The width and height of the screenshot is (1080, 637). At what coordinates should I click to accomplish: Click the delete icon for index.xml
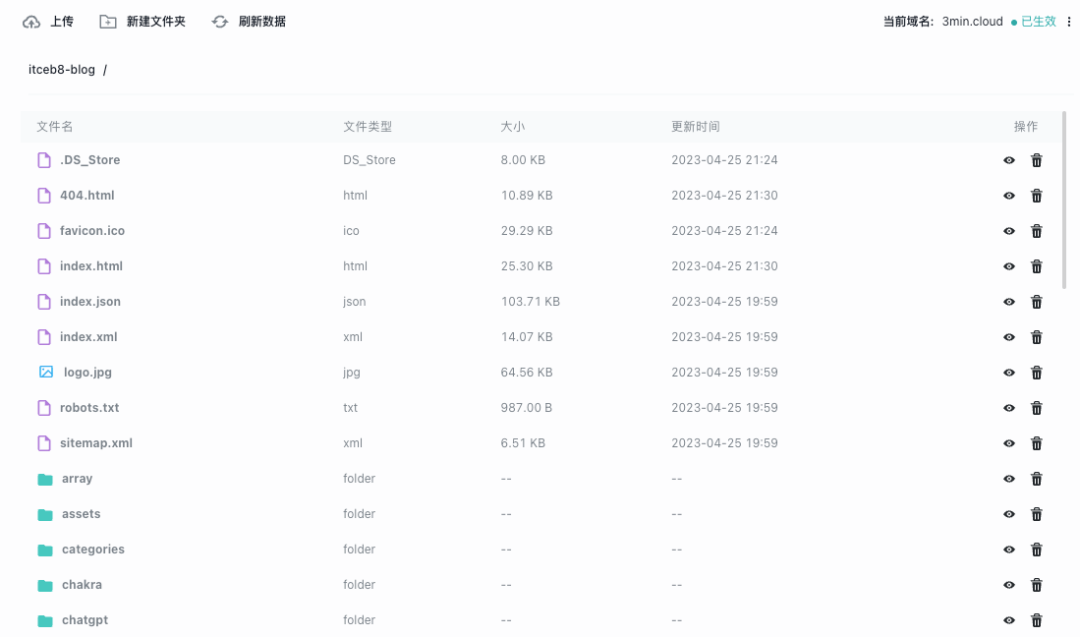click(1036, 336)
